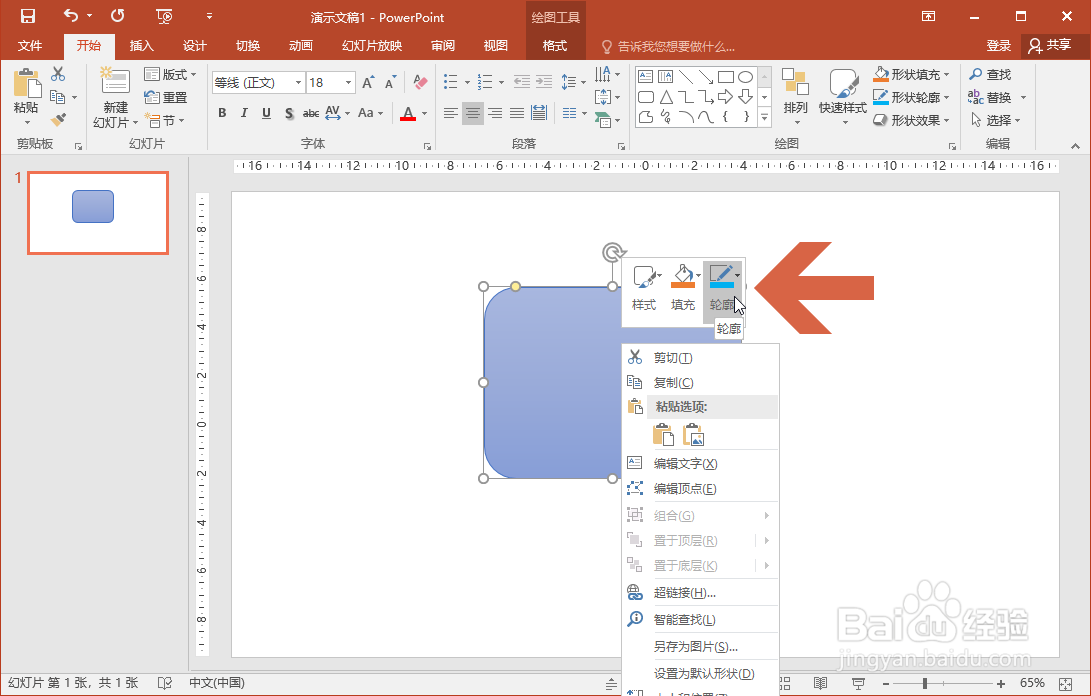Viewport: 1091px width, 696px height.
Task: Start slideshow from beginning in quick access toolbar
Action: (164, 16)
